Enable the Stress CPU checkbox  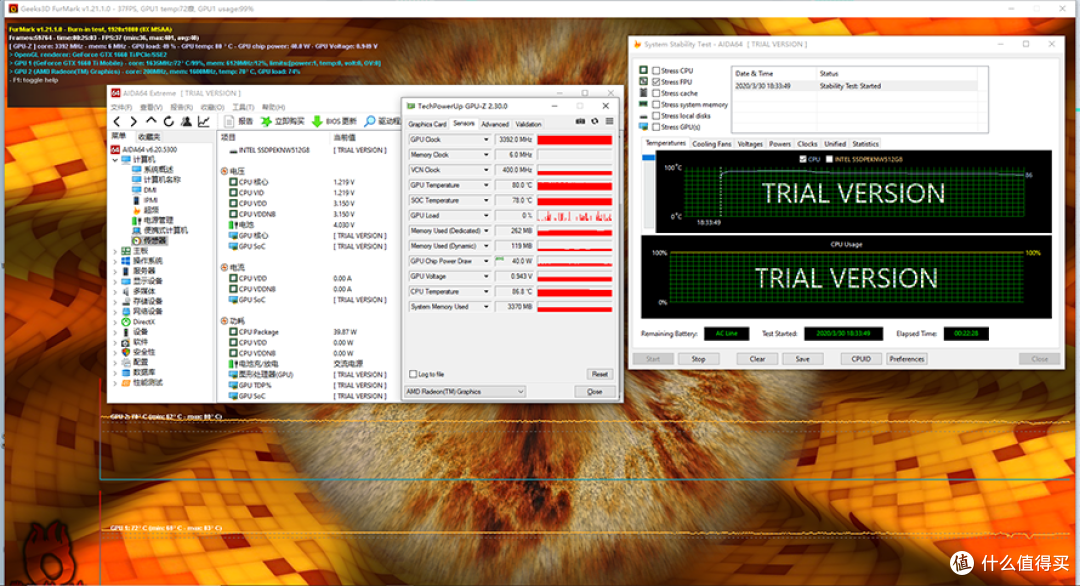pyautogui.click(x=656, y=71)
